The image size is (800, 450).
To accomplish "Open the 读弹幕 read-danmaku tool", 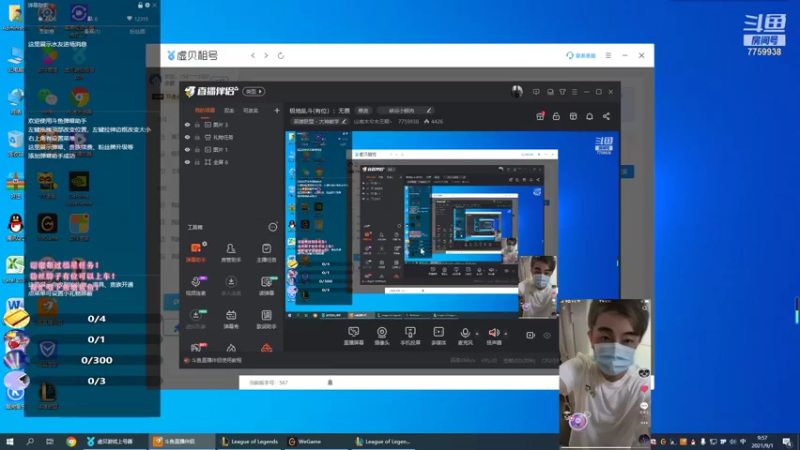I will click(x=266, y=286).
